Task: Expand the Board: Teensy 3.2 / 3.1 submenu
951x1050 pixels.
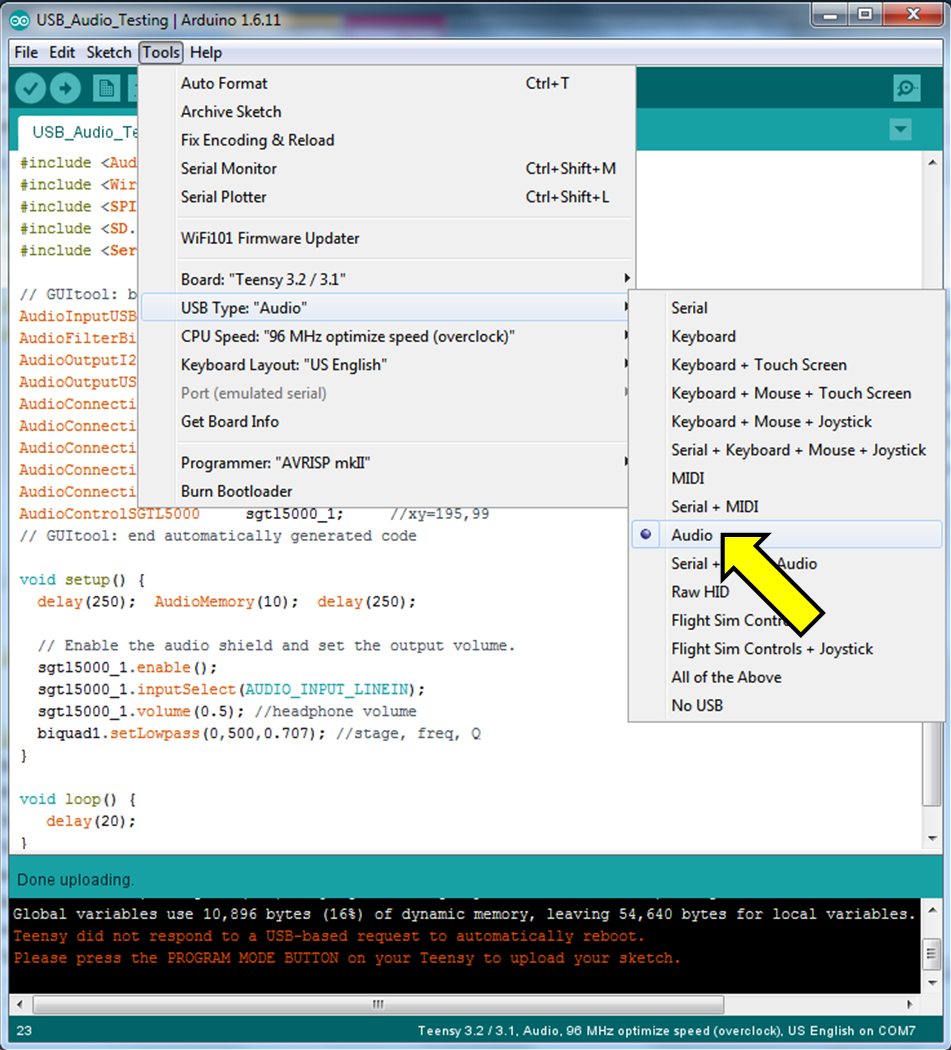Action: point(386,279)
